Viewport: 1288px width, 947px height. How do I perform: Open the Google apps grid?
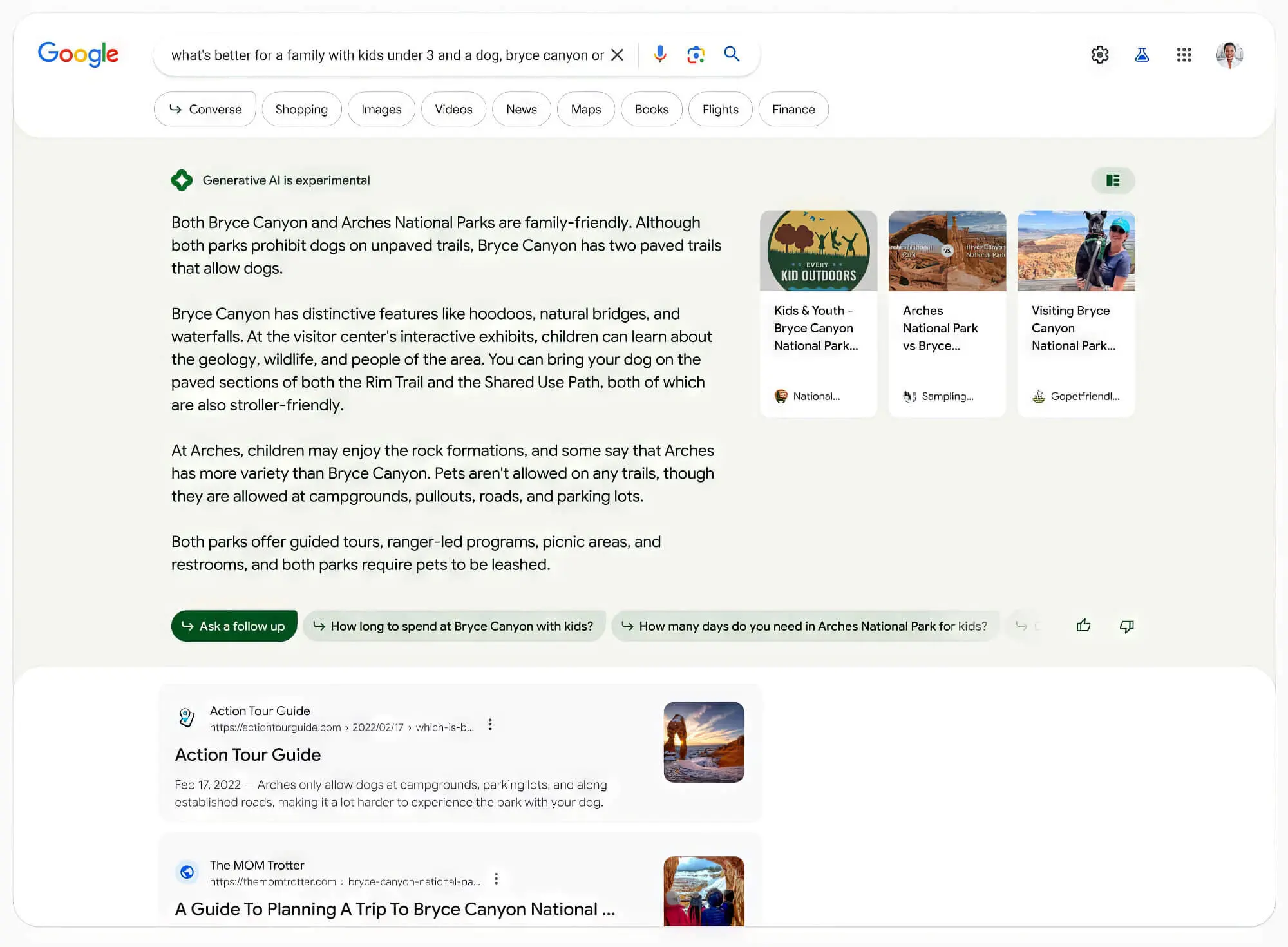click(x=1184, y=55)
